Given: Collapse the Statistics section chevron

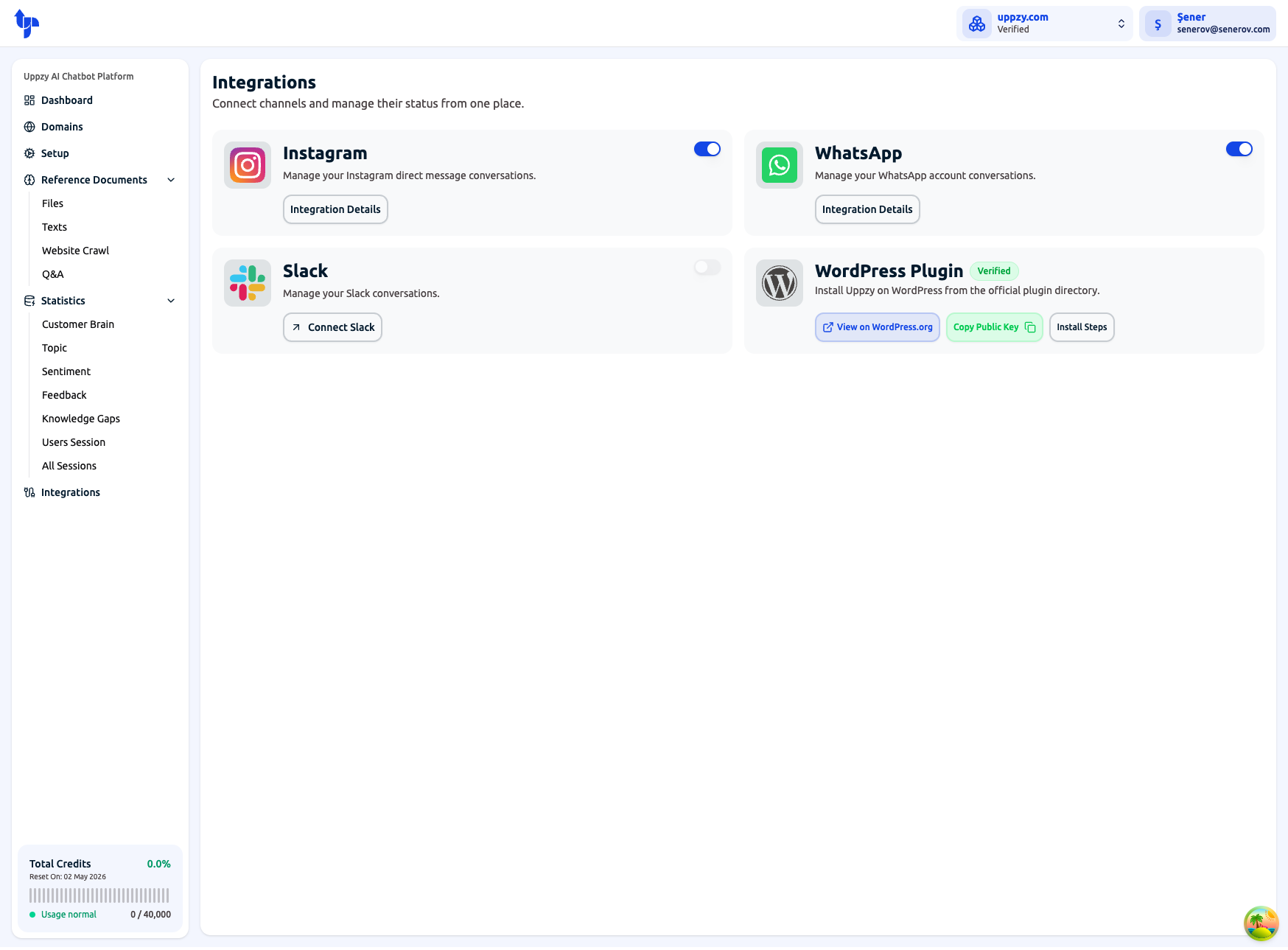Looking at the screenshot, I should coord(171,301).
